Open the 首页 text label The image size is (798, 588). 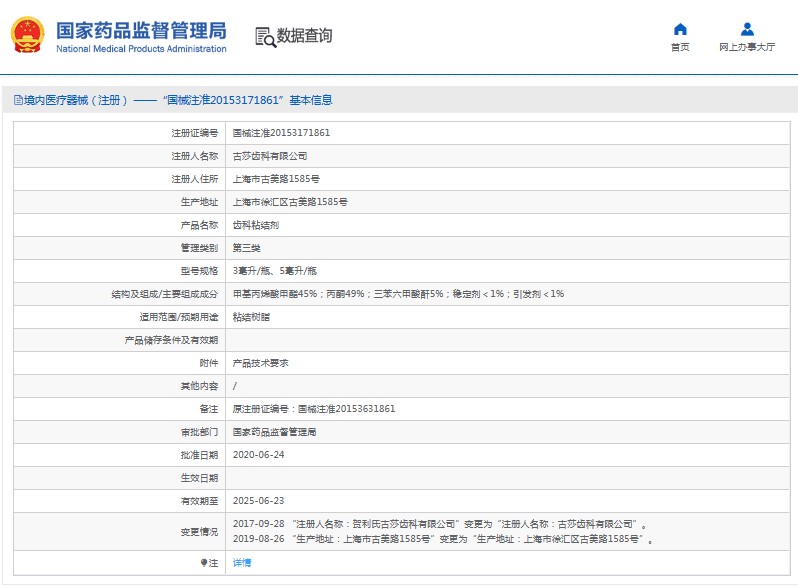click(x=680, y=47)
